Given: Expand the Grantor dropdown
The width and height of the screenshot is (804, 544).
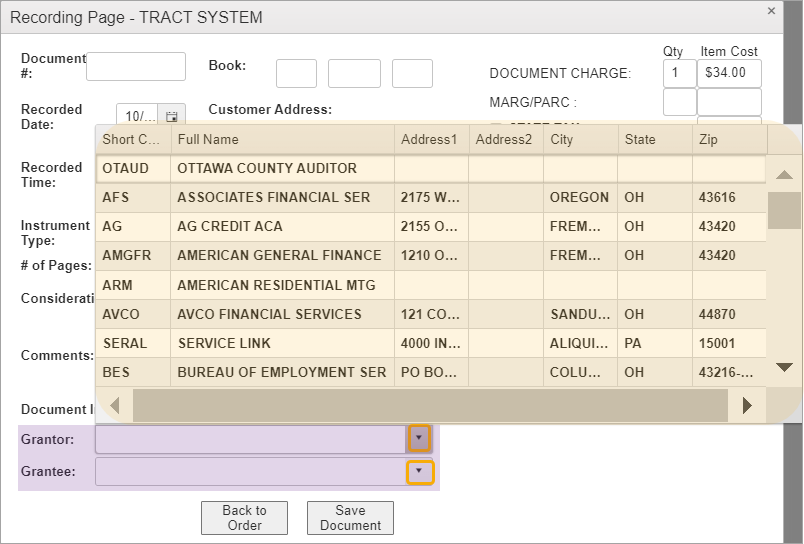Looking at the screenshot, I should (x=420, y=438).
